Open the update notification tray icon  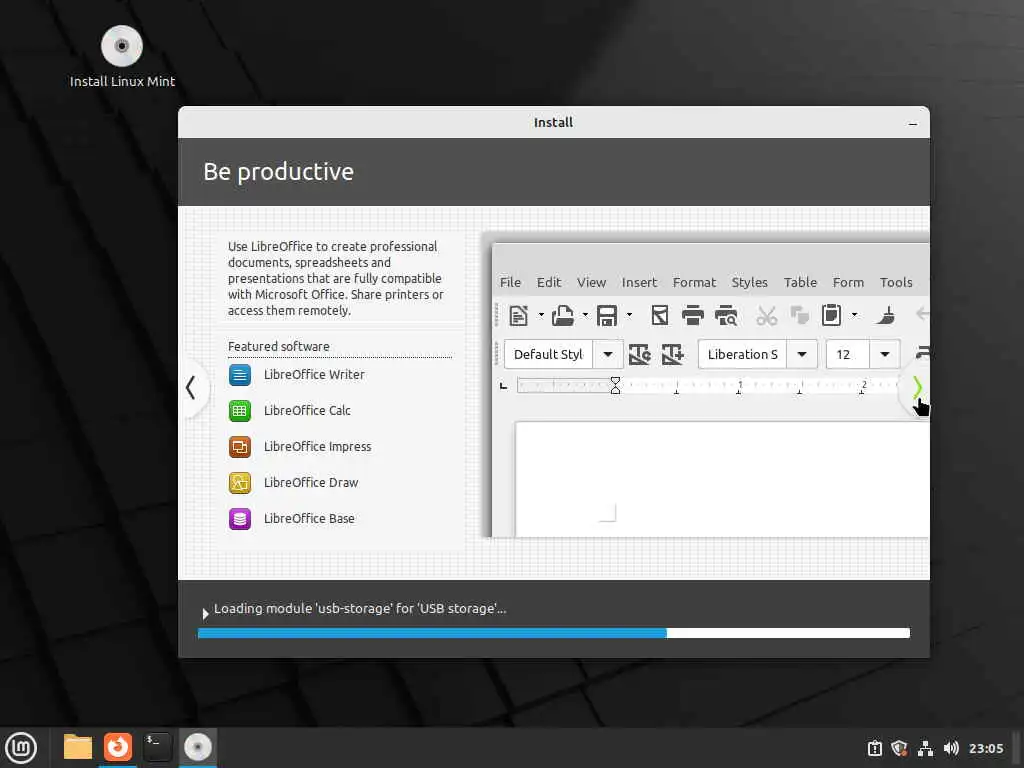pos(874,748)
